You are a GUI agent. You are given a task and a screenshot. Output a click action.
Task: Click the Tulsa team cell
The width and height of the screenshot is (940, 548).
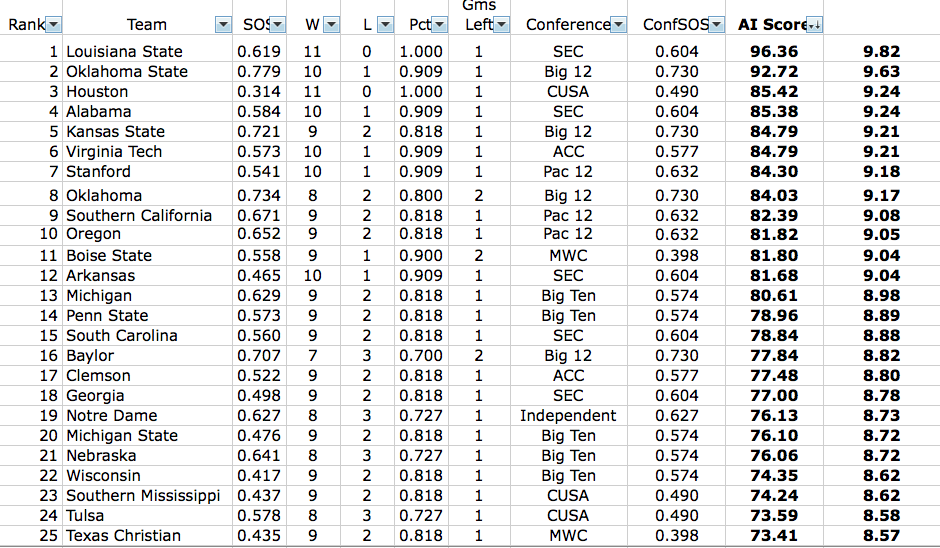coord(147,515)
